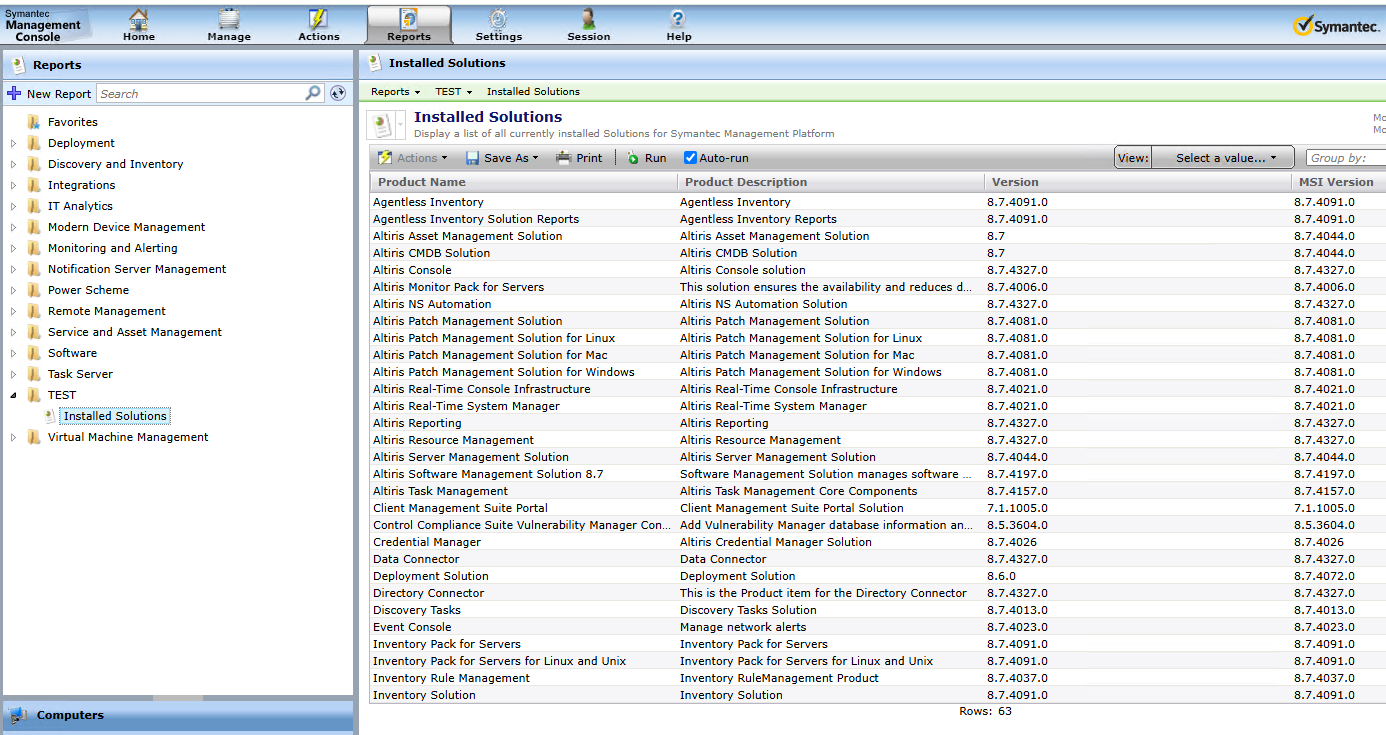Image resolution: width=1386 pixels, height=735 pixels.
Task: Run the report with Run button
Action: click(x=646, y=158)
